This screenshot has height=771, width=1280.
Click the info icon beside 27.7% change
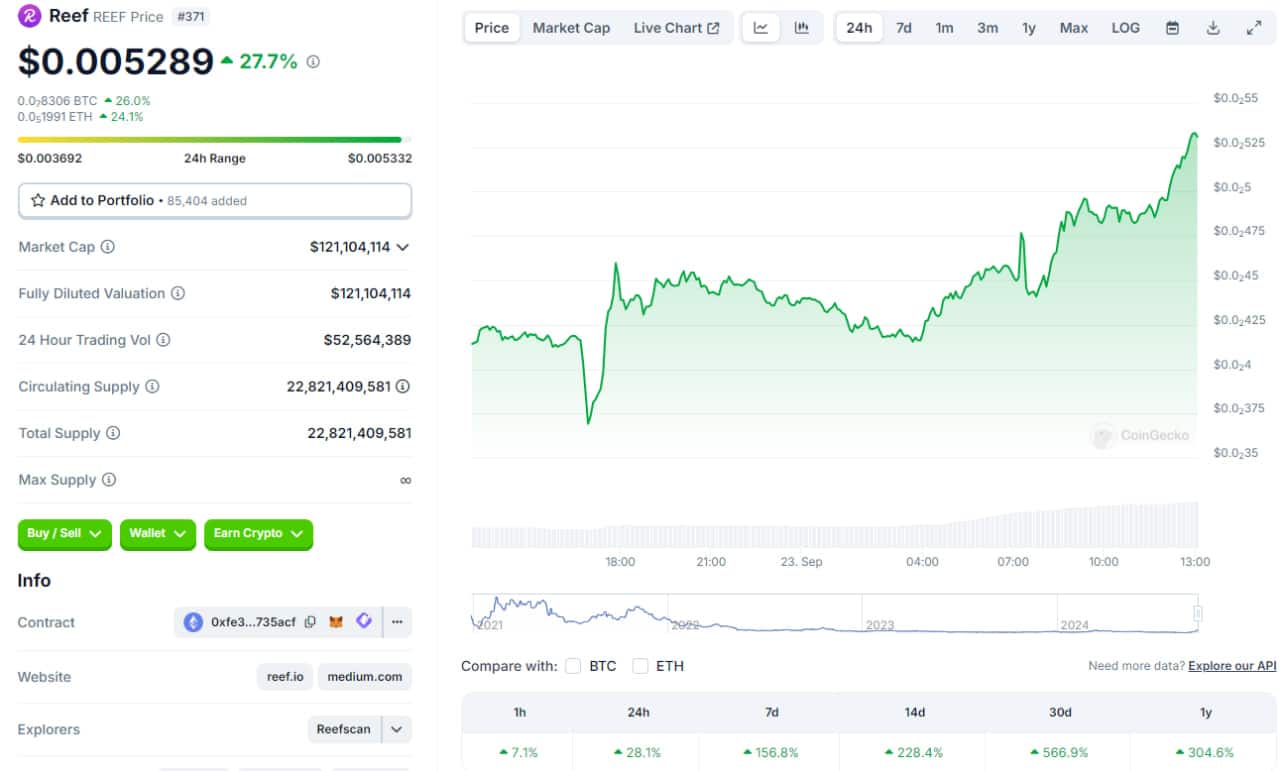[313, 62]
